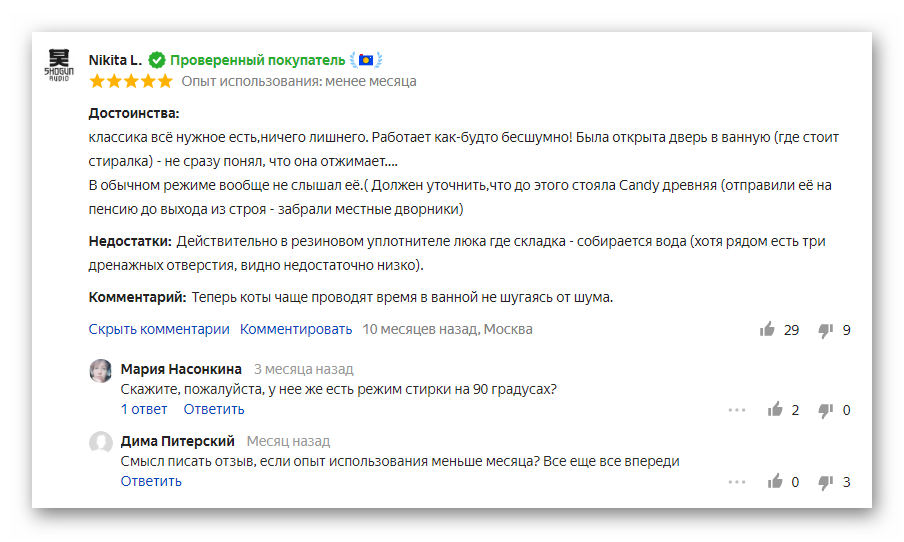Expand 1 ответ under Мария's comment
The image size is (904, 542).
pos(144,409)
